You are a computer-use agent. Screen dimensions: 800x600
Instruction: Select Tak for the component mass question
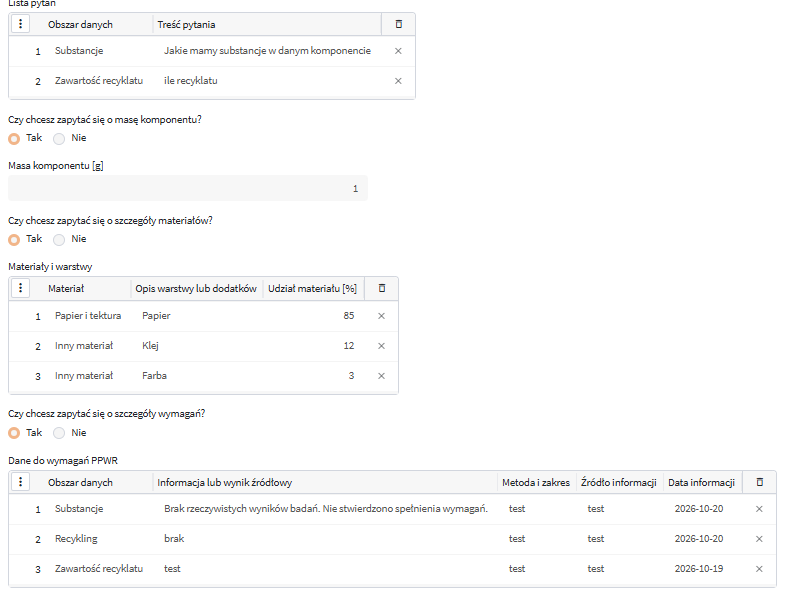coord(14,138)
